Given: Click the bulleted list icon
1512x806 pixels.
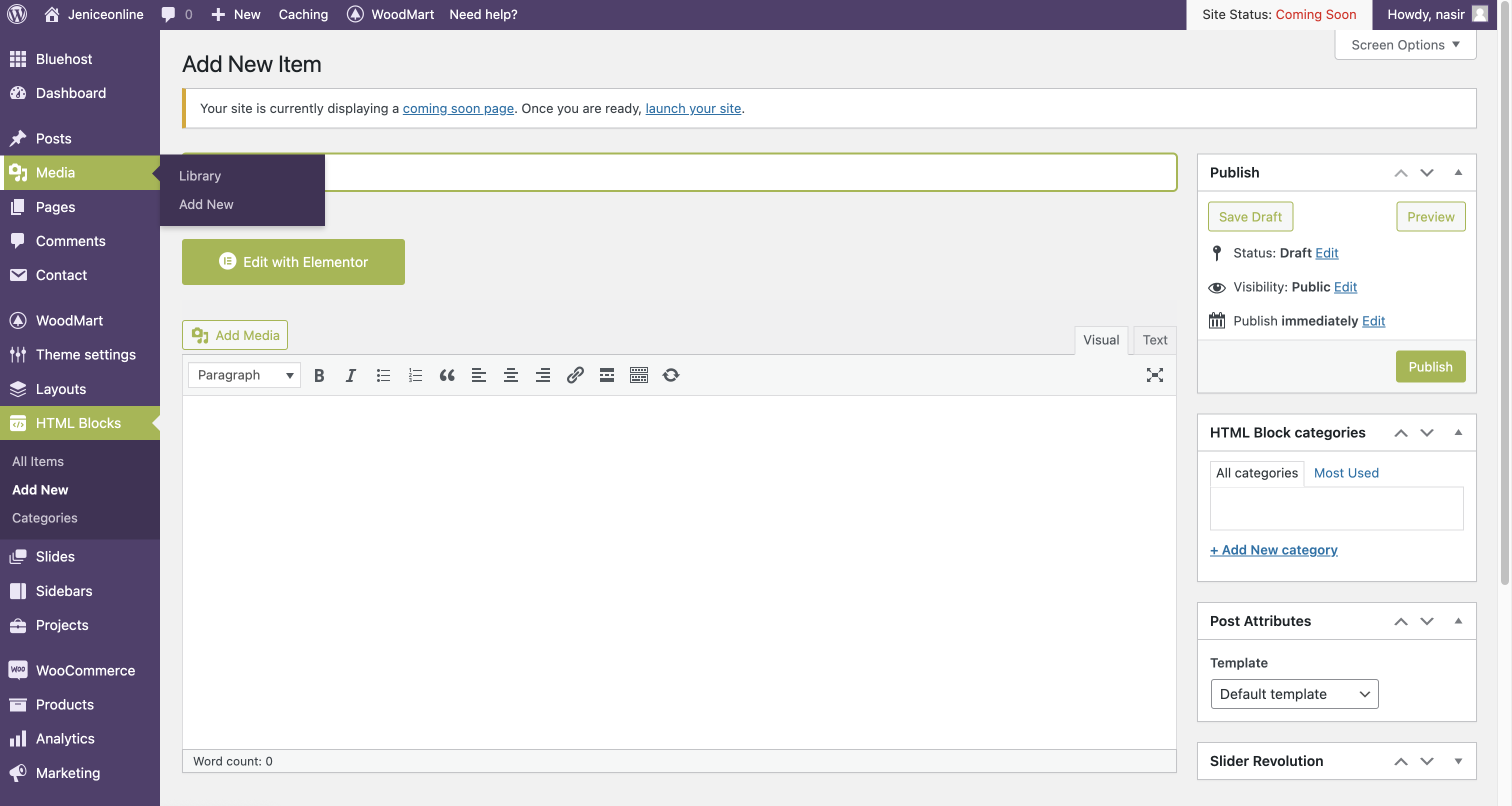Looking at the screenshot, I should point(382,375).
